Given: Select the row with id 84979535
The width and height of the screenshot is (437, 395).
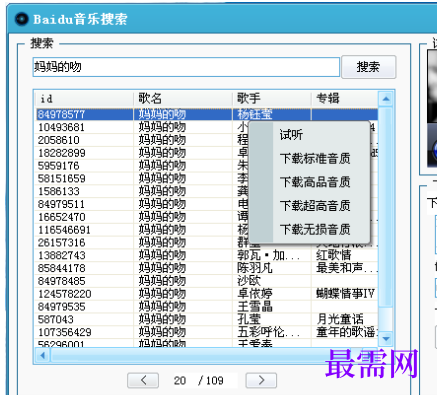Looking at the screenshot, I should [207, 307].
